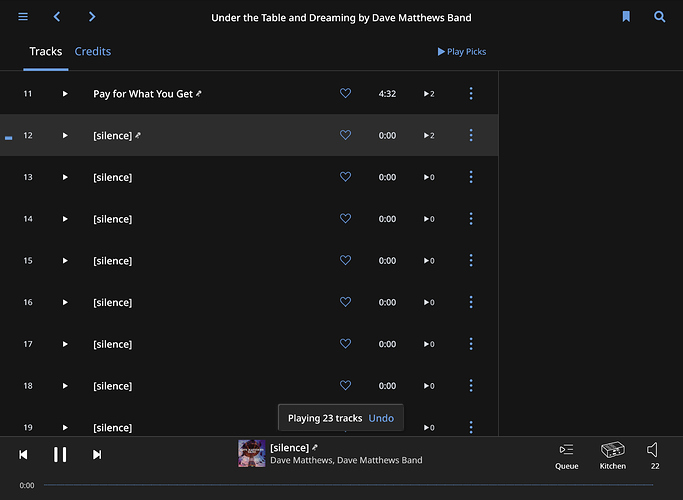
Task: Open the volume control showing 22
Action: tap(654, 456)
